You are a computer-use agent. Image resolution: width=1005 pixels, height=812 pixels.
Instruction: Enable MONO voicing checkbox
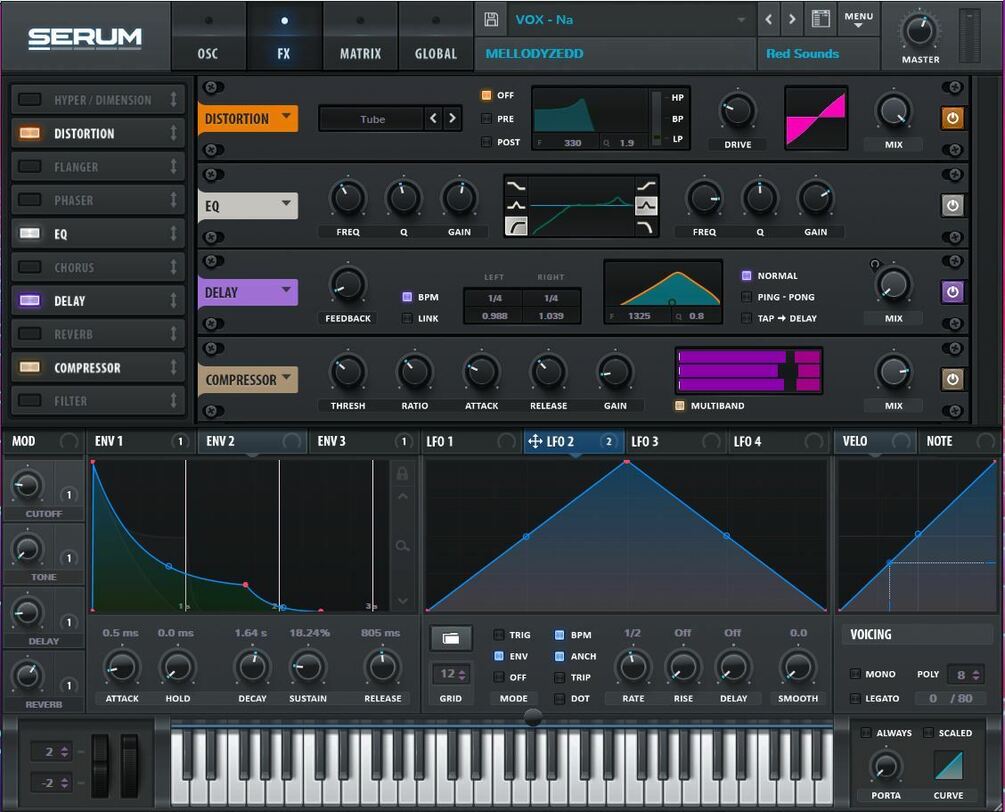(855, 674)
